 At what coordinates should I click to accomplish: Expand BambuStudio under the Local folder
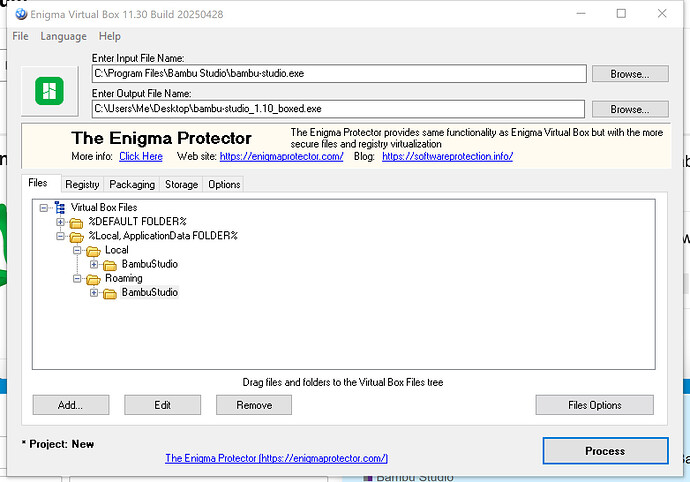pos(94,265)
